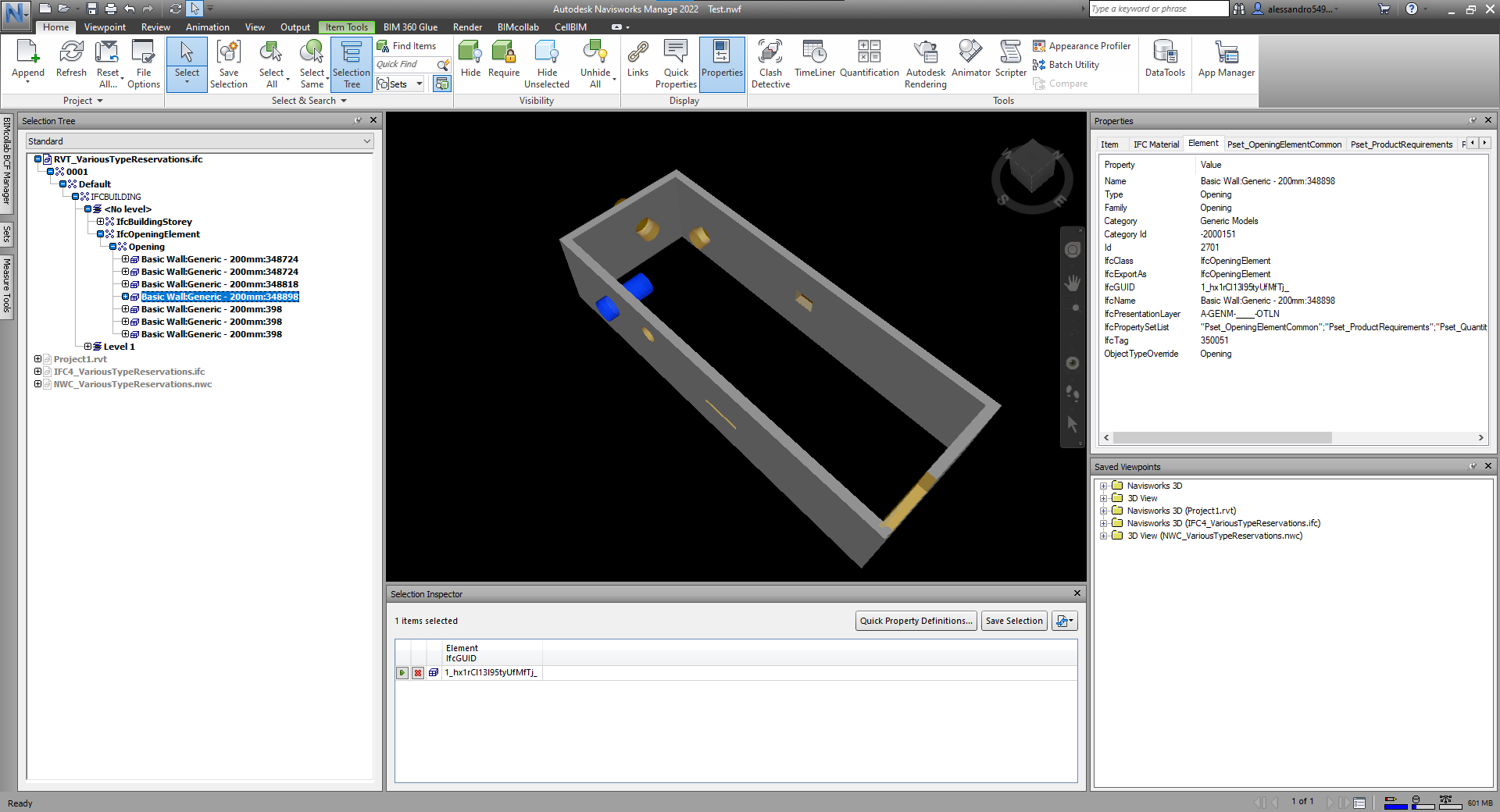Open the Measure Tools side tab
The height and width of the screenshot is (812, 1500).
(x=6, y=285)
